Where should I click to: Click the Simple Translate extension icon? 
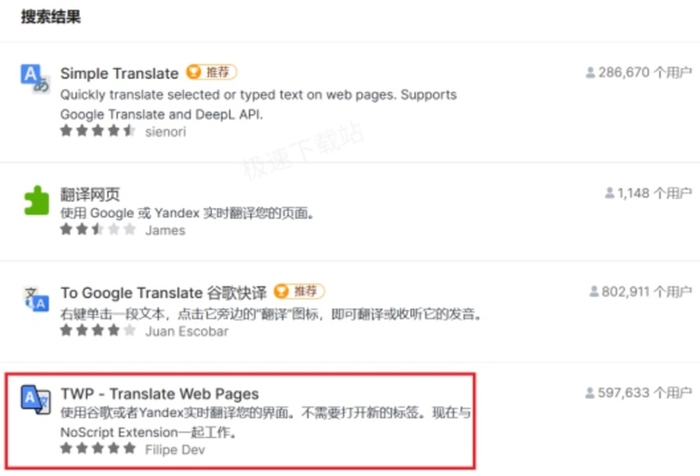pos(35,79)
